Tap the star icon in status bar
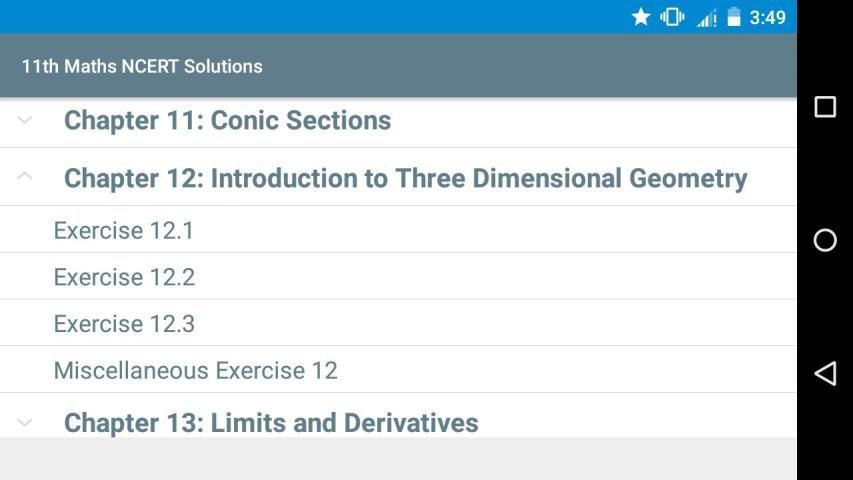Screen dimensions: 853x480 coord(641,17)
